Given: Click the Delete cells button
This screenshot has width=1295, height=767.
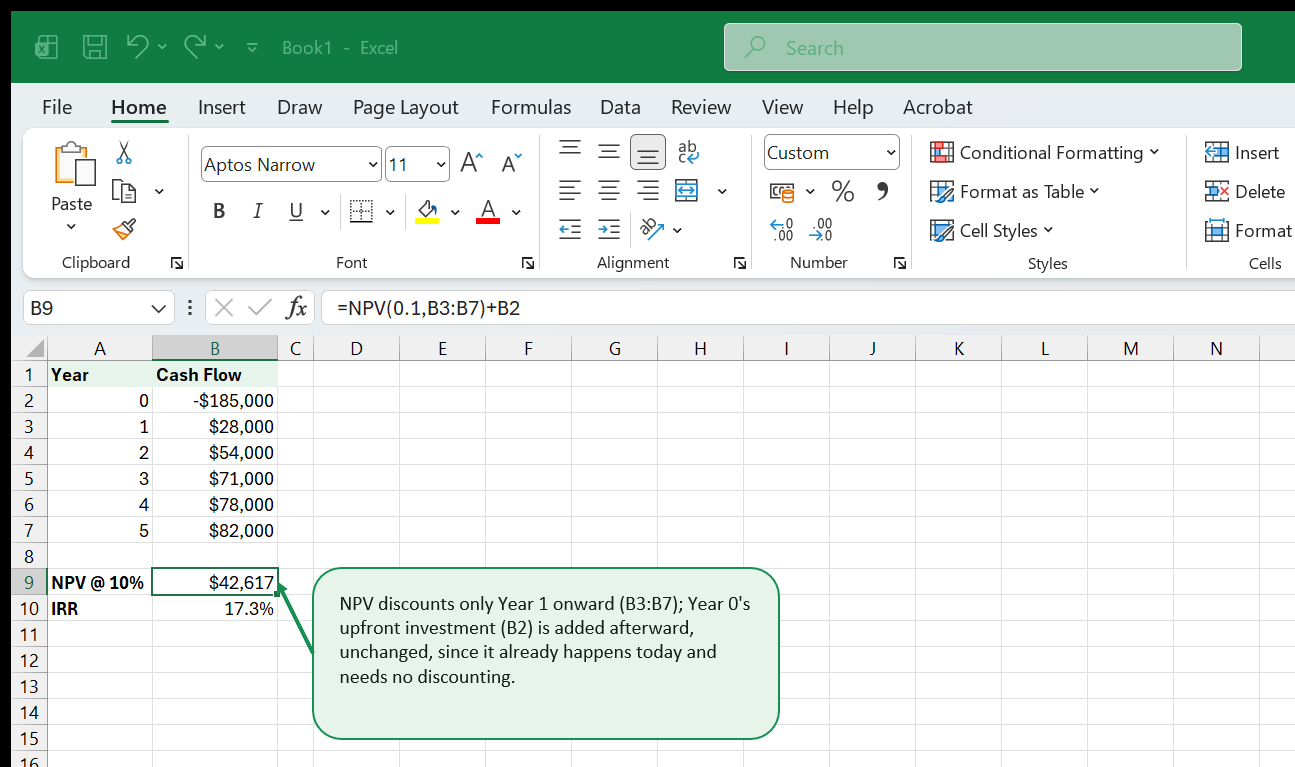Looking at the screenshot, I should [1245, 191].
